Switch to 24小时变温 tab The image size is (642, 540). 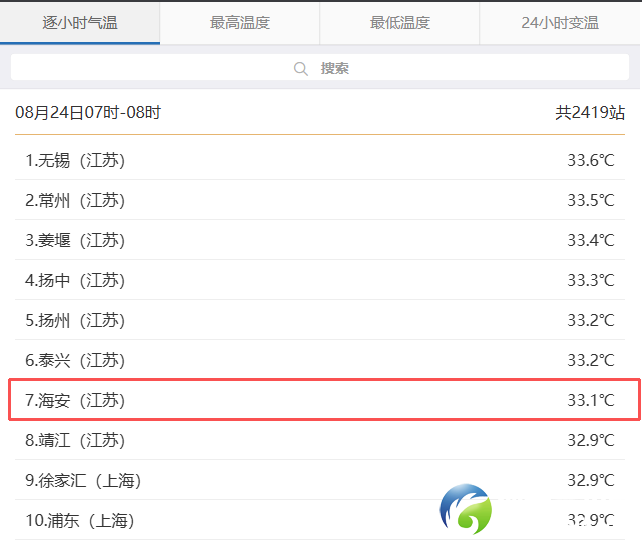560,23
